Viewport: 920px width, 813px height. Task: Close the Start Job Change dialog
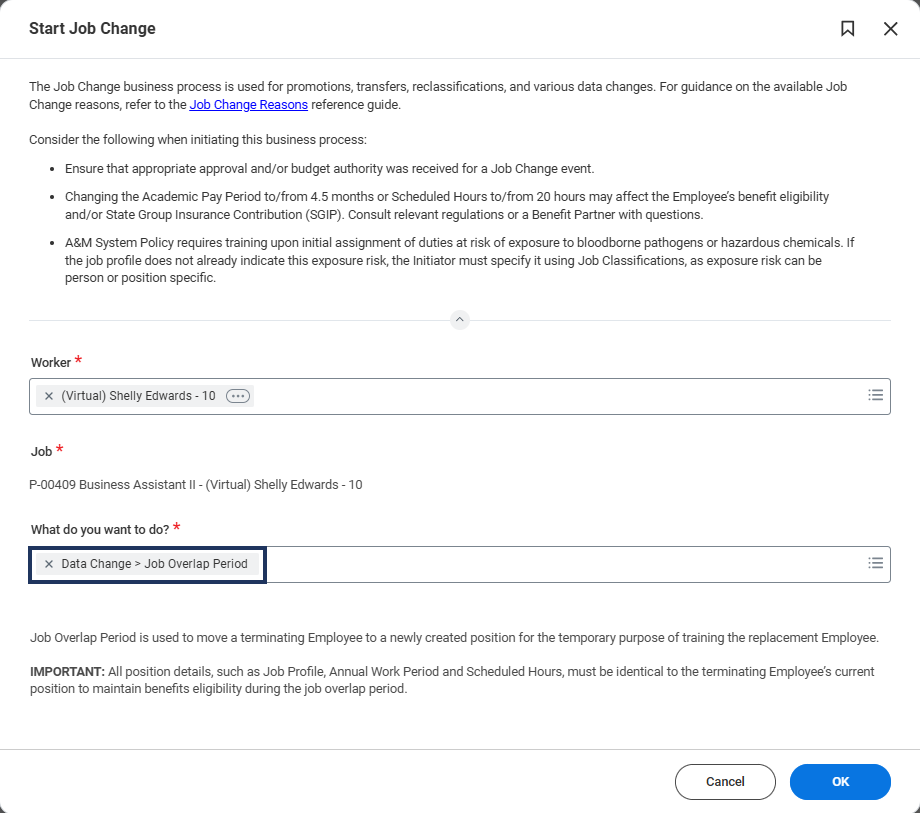click(890, 29)
